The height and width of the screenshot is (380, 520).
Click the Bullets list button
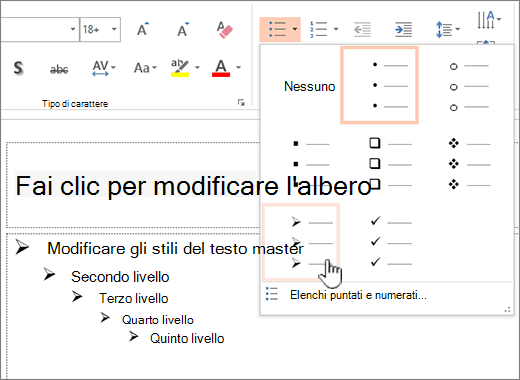pos(277,29)
